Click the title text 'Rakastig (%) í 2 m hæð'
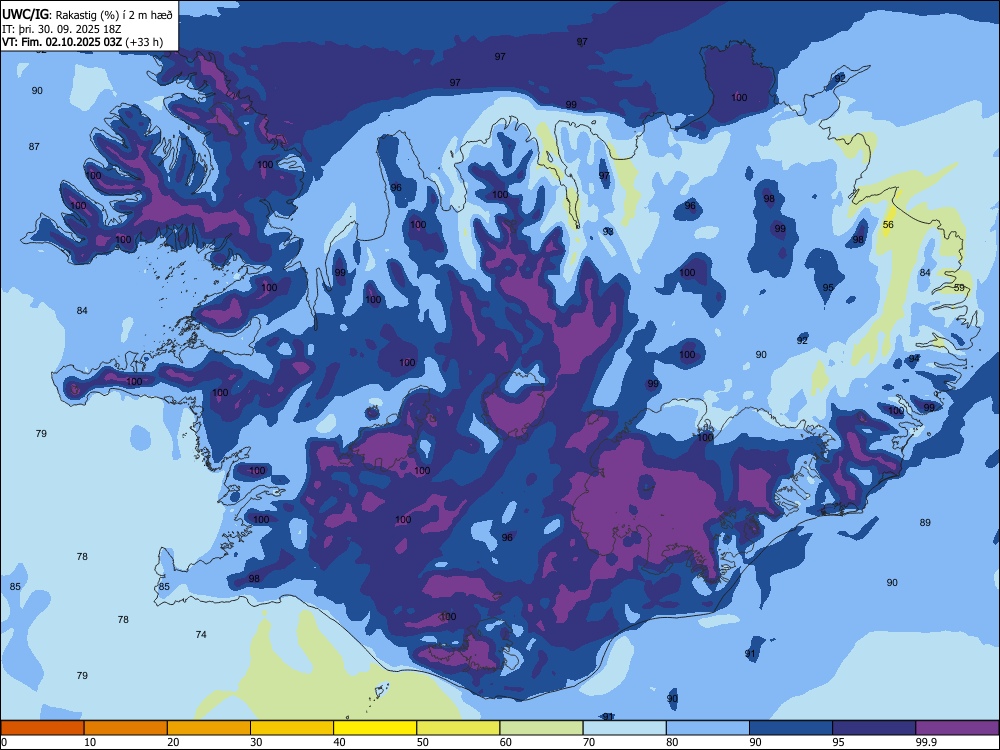Viewport: 1000px width, 750px height. (114, 15)
